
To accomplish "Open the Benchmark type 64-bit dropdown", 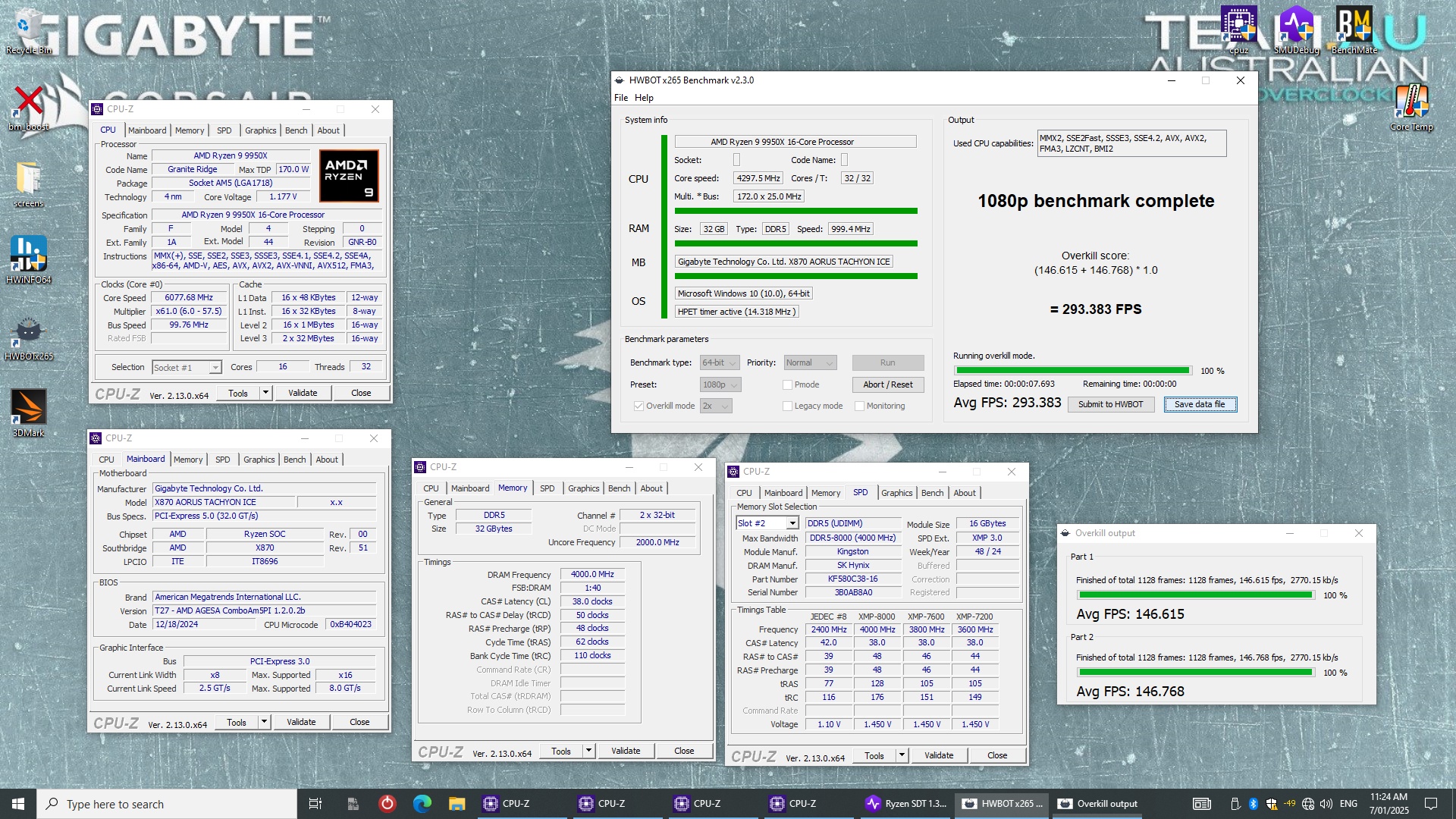I will click(x=719, y=362).
